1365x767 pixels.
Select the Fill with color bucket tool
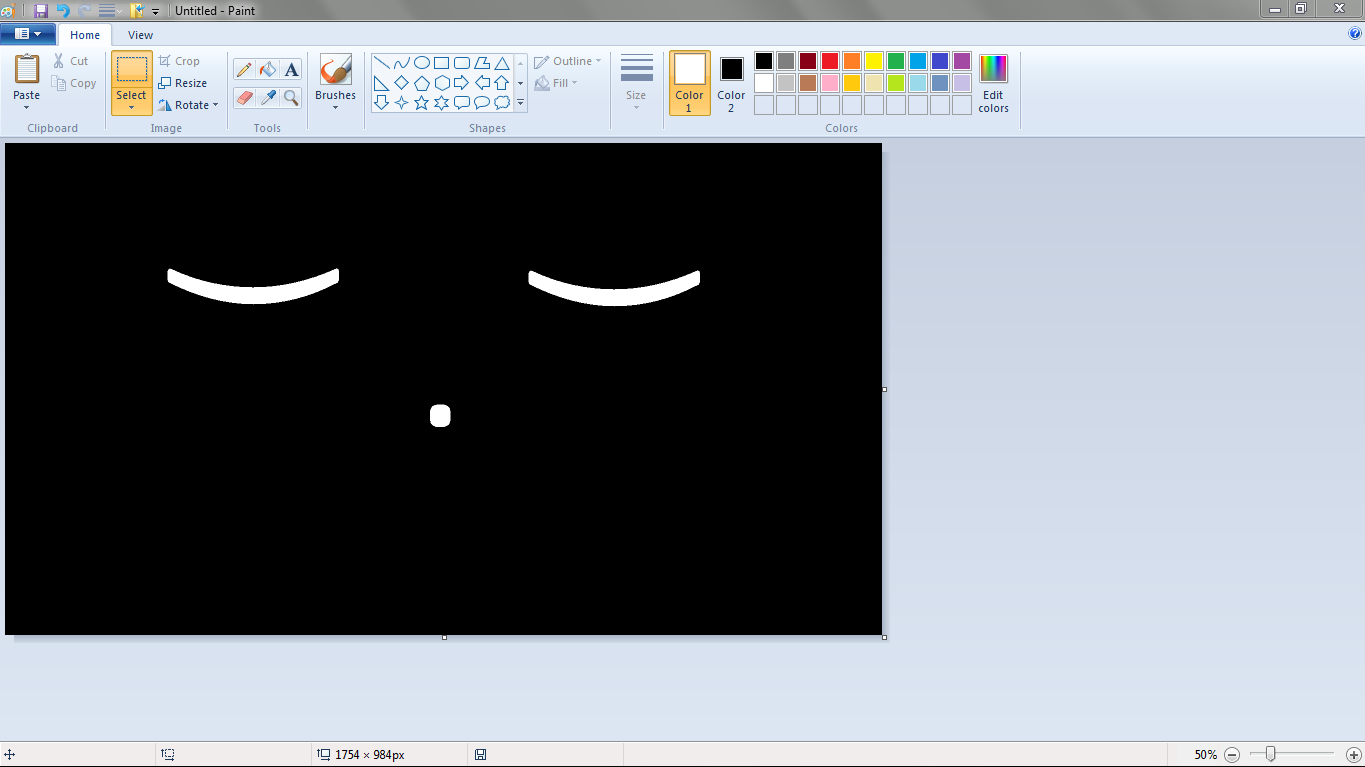(267, 70)
